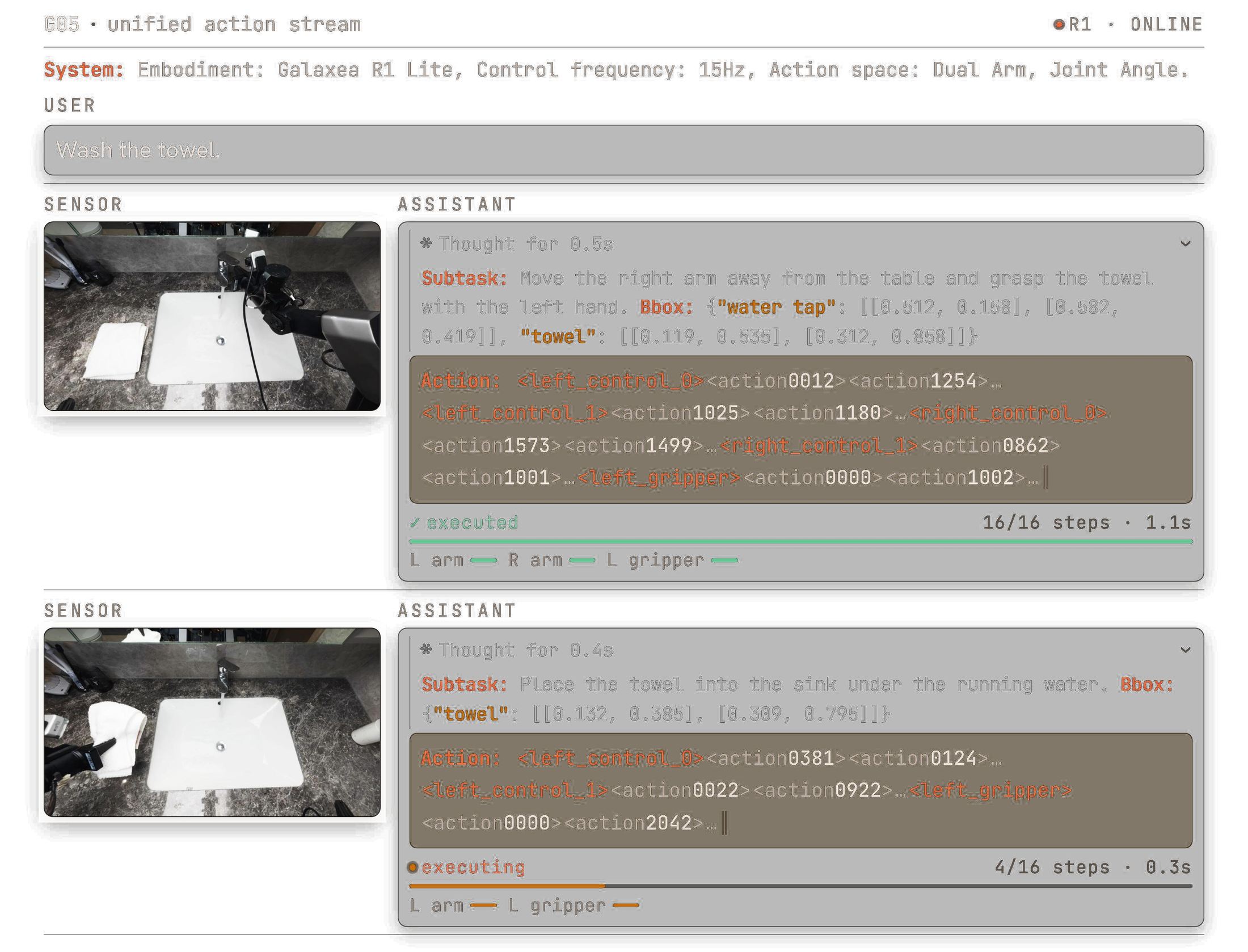The image size is (1248, 952).
Task: Click the '<right_control_0>' token in first action
Action: point(1007,413)
